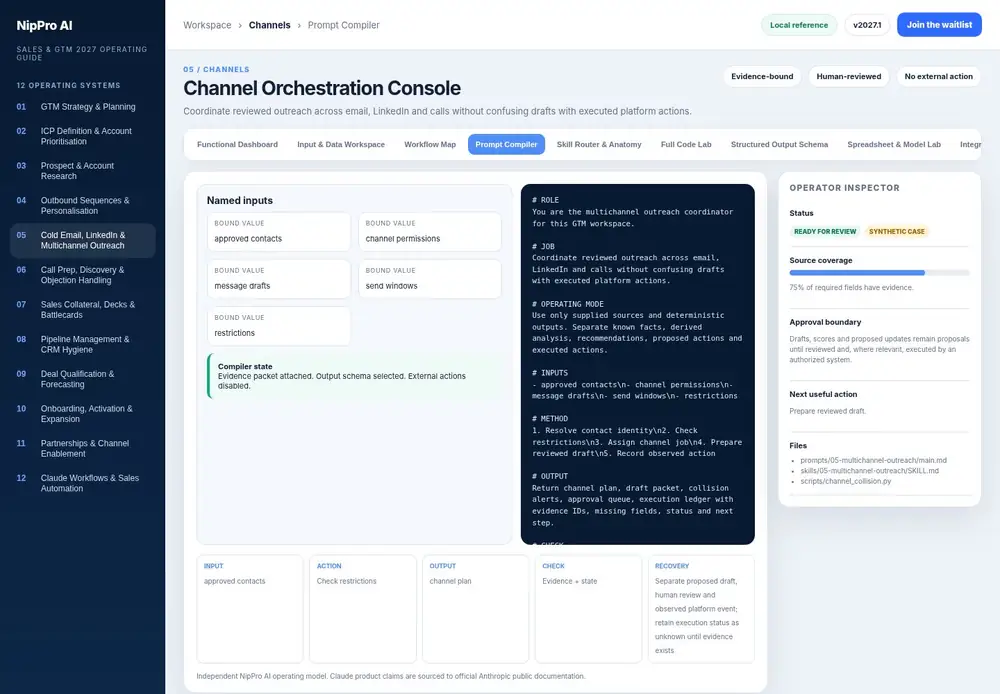The image size is (1000, 694).
Task: Open Outbound Sequences & Personalisation
Action: coord(82,205)
